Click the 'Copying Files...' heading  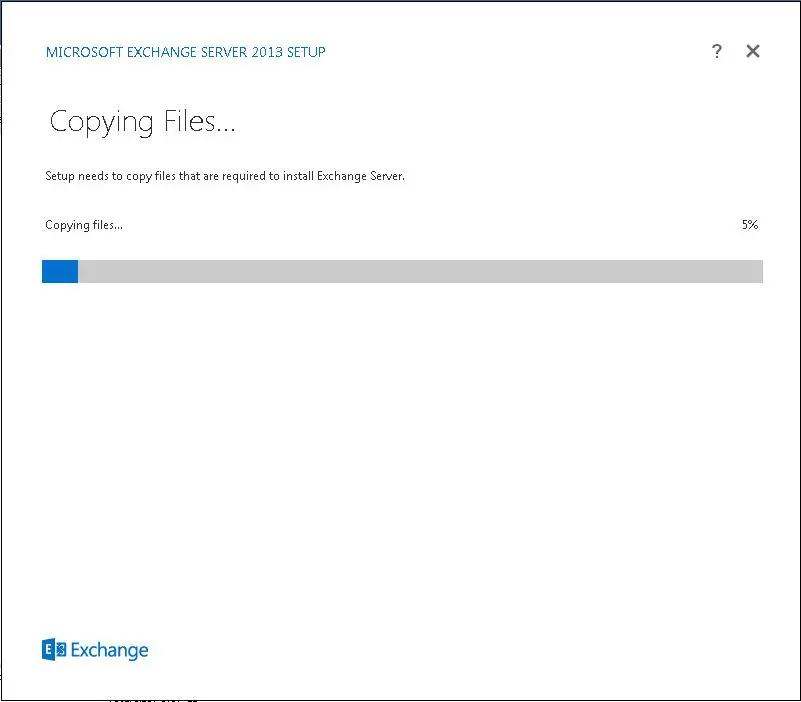tap(142, 122)
